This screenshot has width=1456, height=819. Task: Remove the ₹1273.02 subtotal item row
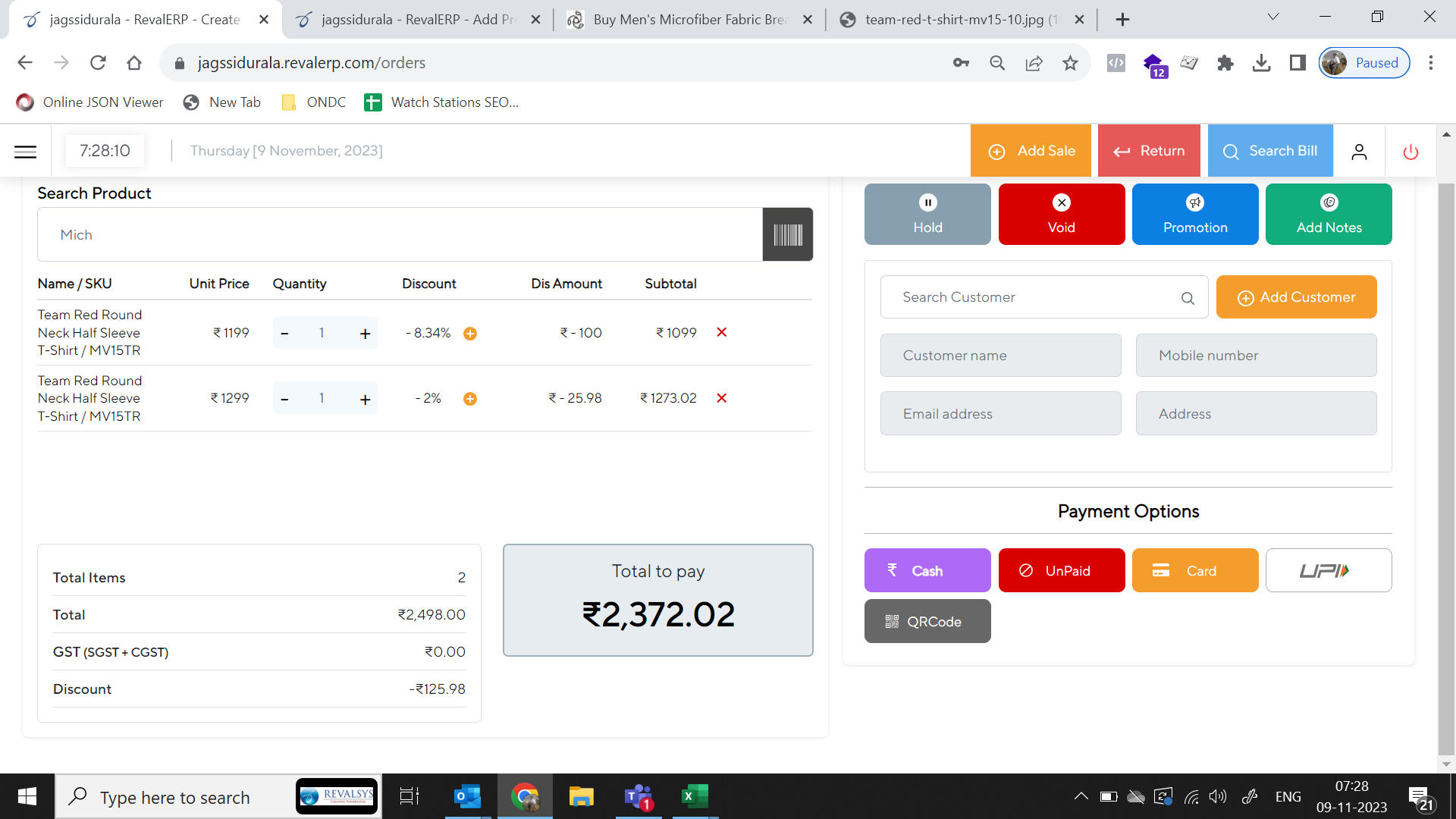[x=721, y=398]
